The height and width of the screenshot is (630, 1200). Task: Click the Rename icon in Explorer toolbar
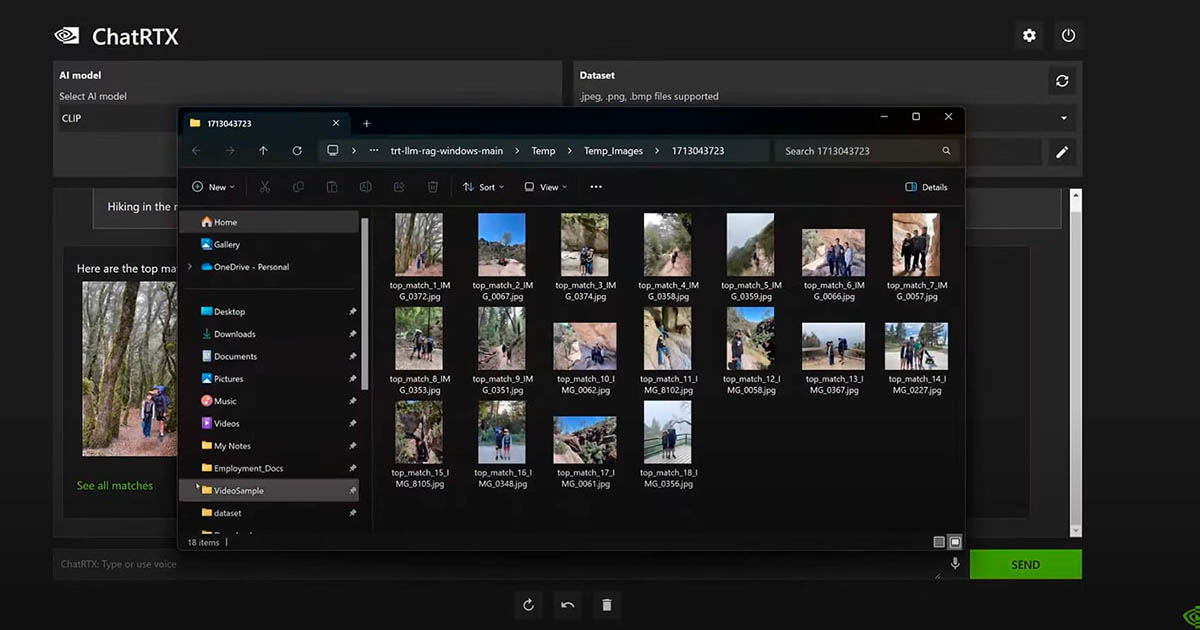click(366, 187)
